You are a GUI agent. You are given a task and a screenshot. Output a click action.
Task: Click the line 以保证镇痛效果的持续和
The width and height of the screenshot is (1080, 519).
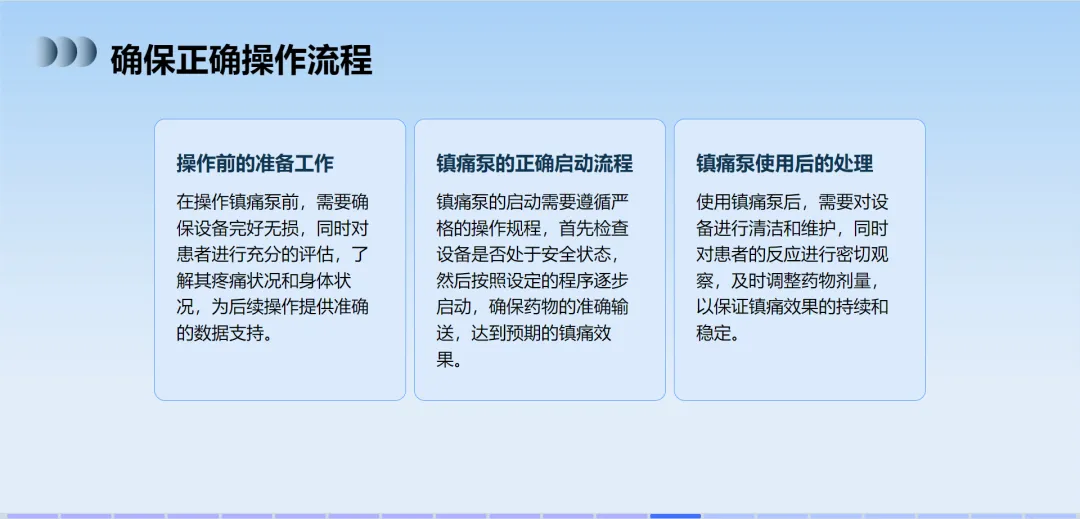[792, 307]
